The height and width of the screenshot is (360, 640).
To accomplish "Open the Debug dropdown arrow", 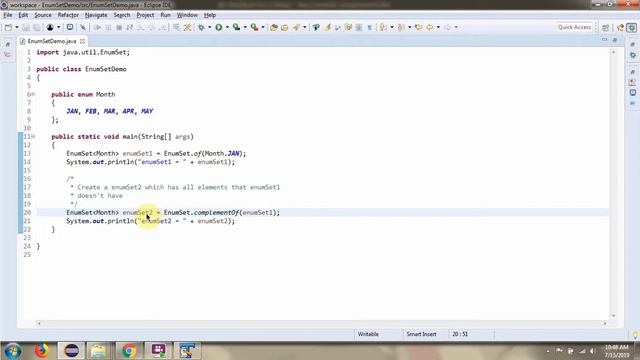I will point(210,27).
